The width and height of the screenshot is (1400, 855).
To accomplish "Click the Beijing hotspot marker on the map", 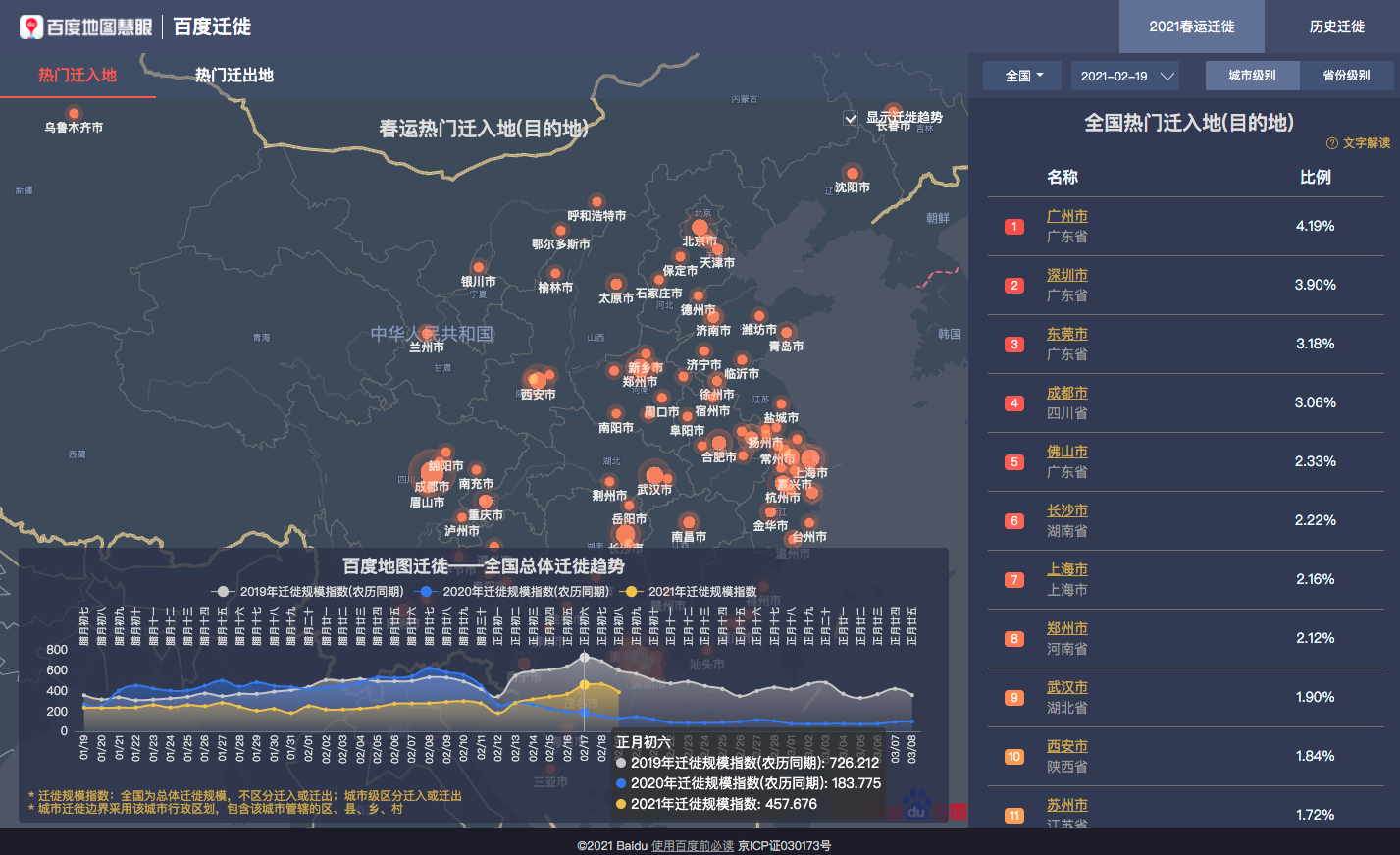I will tap(700, 228).
